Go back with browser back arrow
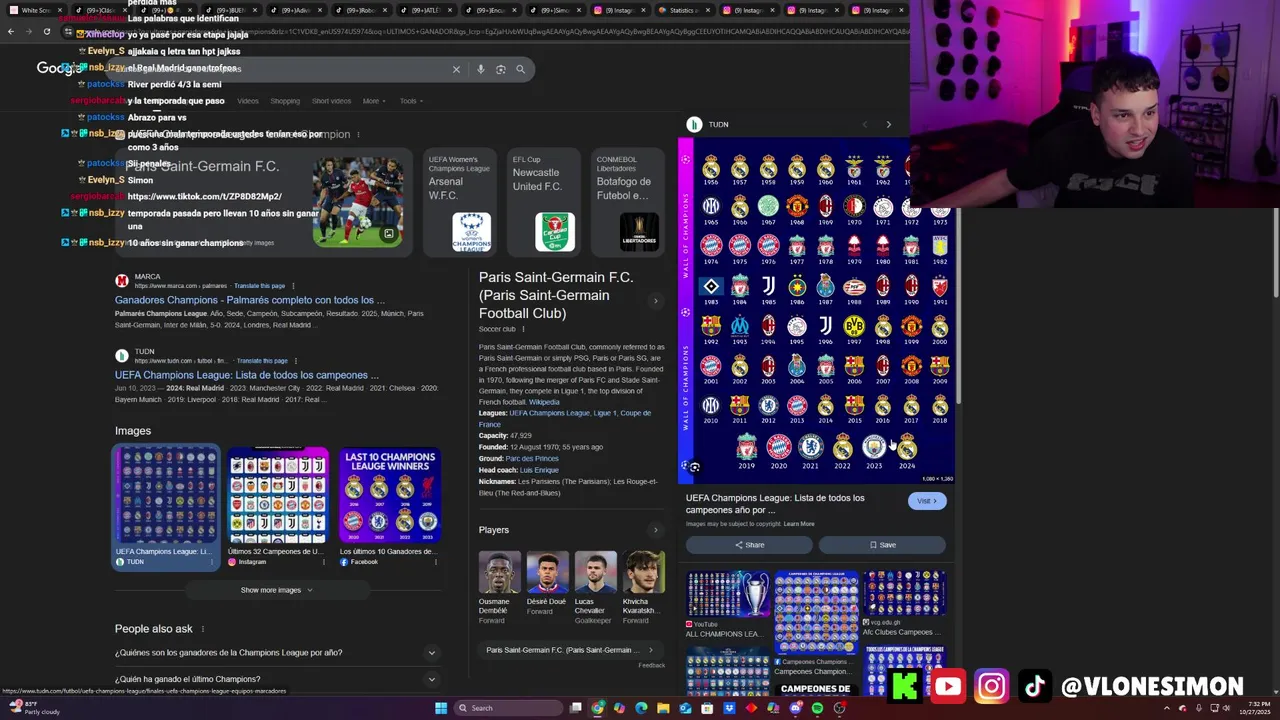The width and height of the screenshot is (1280, 720). pyautogui.click(x=11, y=32)
